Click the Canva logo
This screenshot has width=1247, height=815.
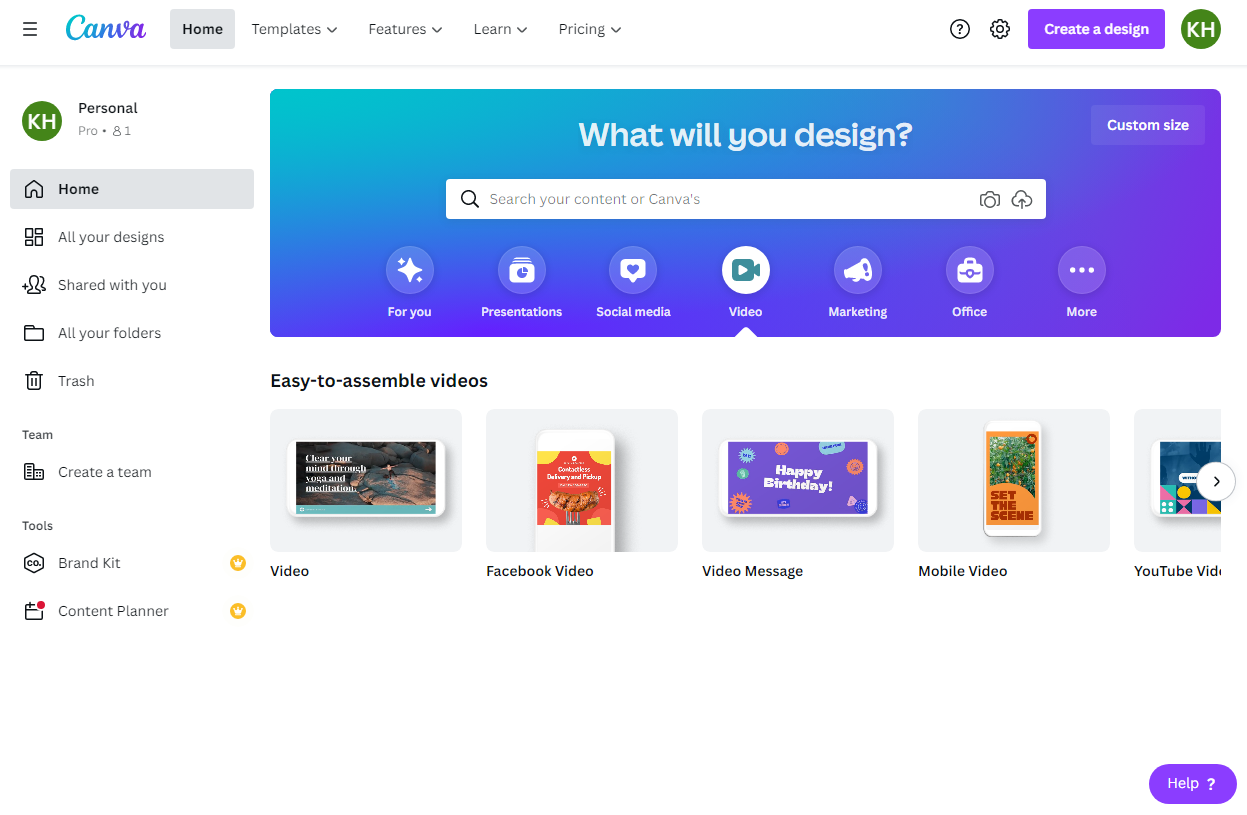tap(106, 28)
